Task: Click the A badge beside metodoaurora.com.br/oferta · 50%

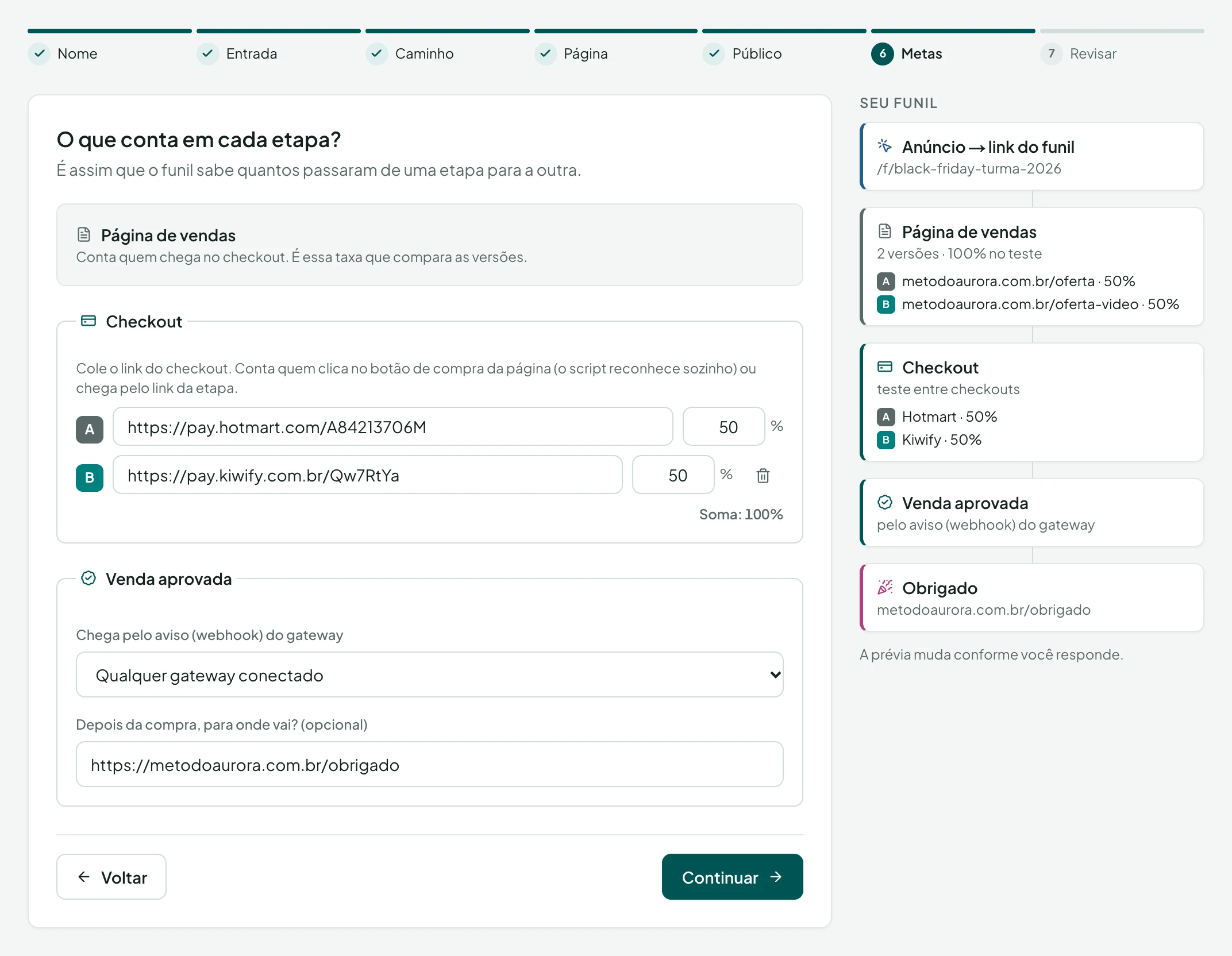Action: tap(886, 282)
